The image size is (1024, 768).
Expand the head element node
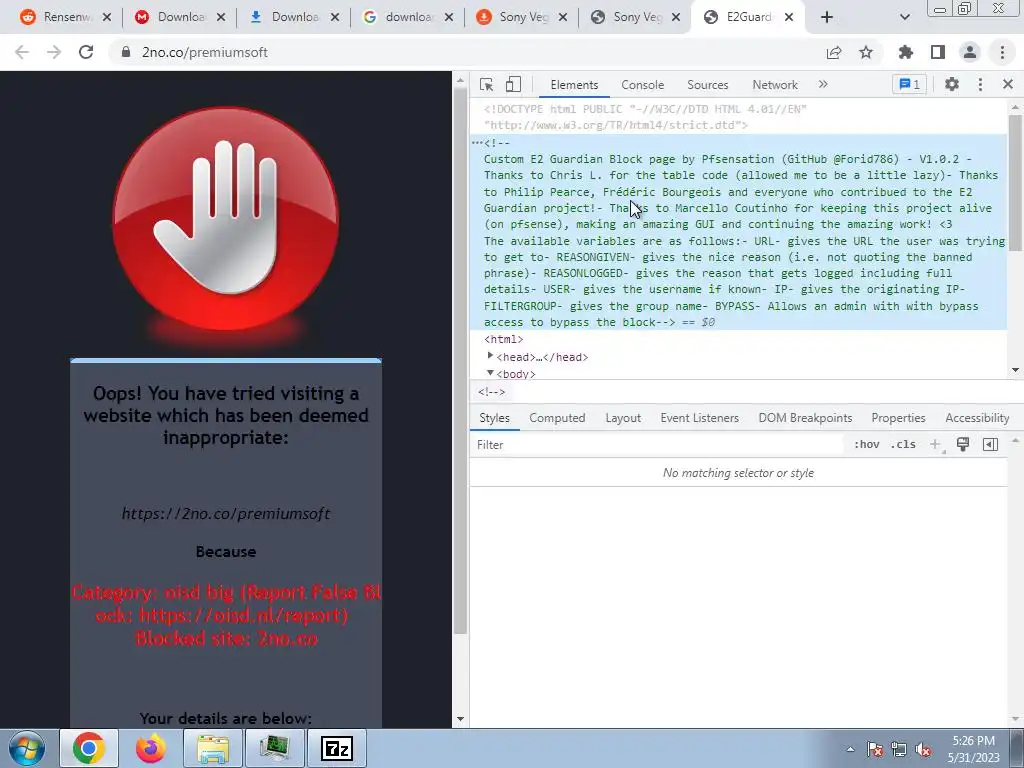click(x=490, y=356)
